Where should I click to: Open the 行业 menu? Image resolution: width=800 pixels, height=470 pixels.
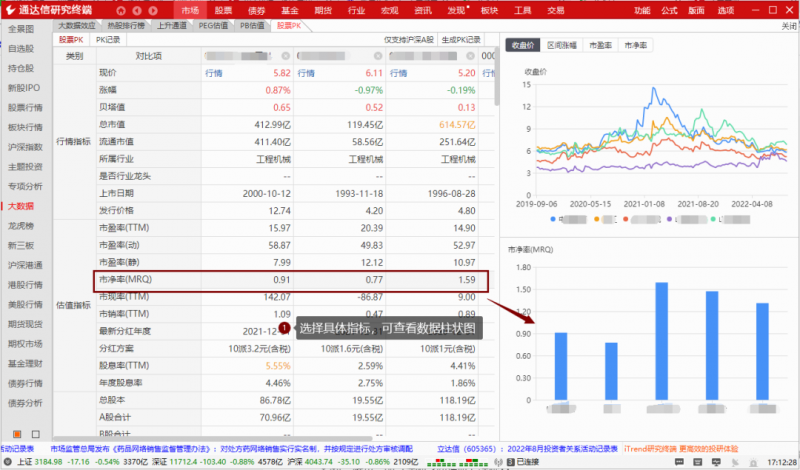click(356, 10)
